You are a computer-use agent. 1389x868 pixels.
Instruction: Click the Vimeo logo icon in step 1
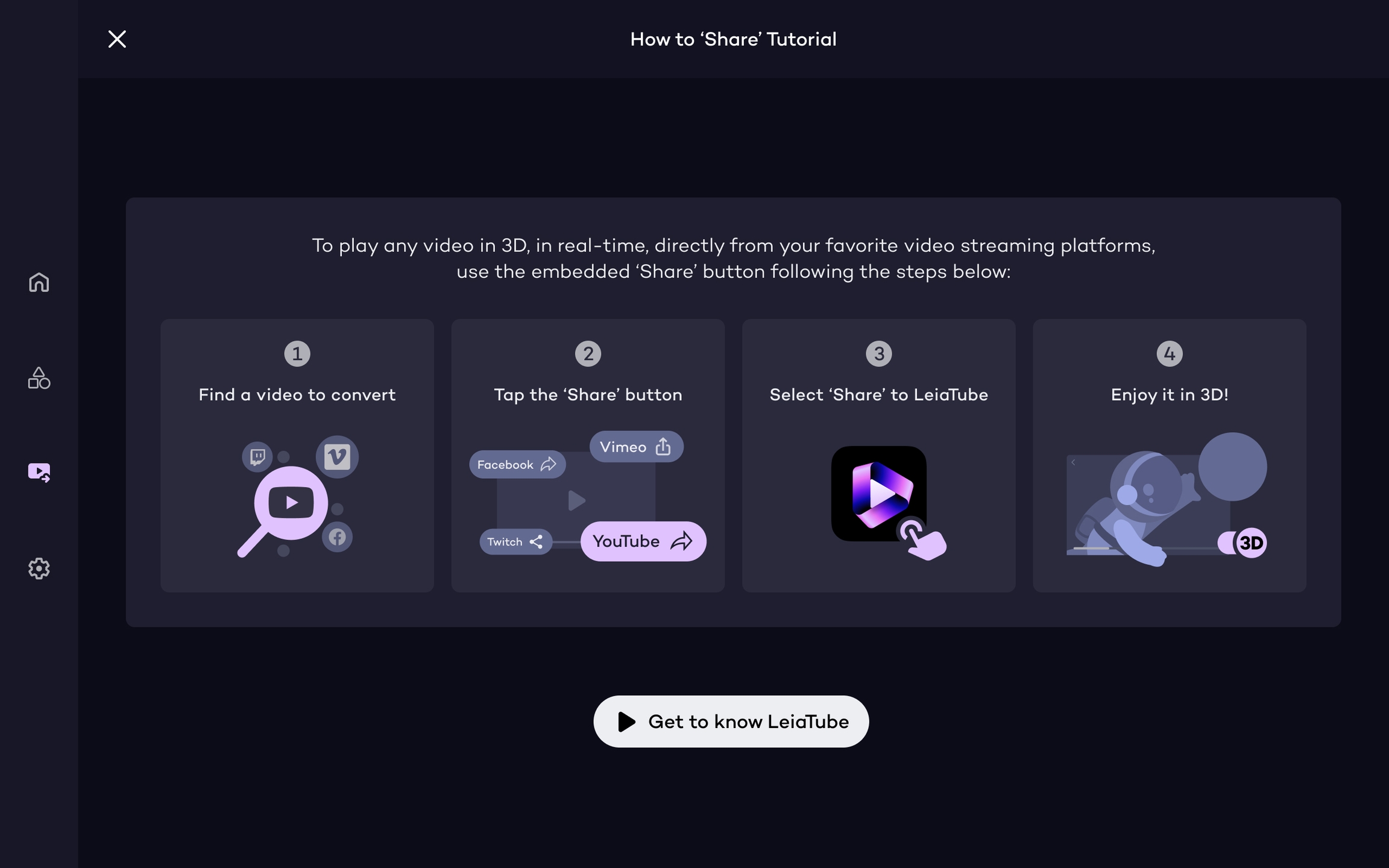(337, 457)
